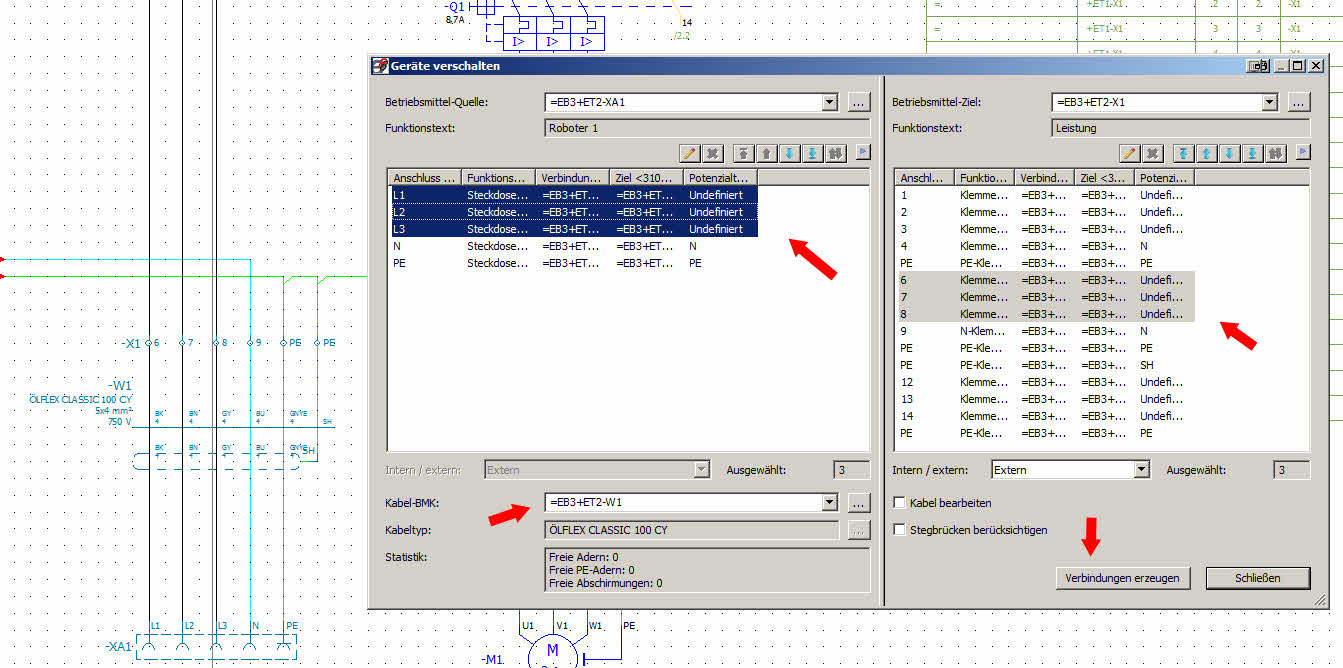Image resolution: width=1343 pixels, height=668 pixels.
Task: Click the Funktions… column header in source list
Action: click(x=499, y=178)
